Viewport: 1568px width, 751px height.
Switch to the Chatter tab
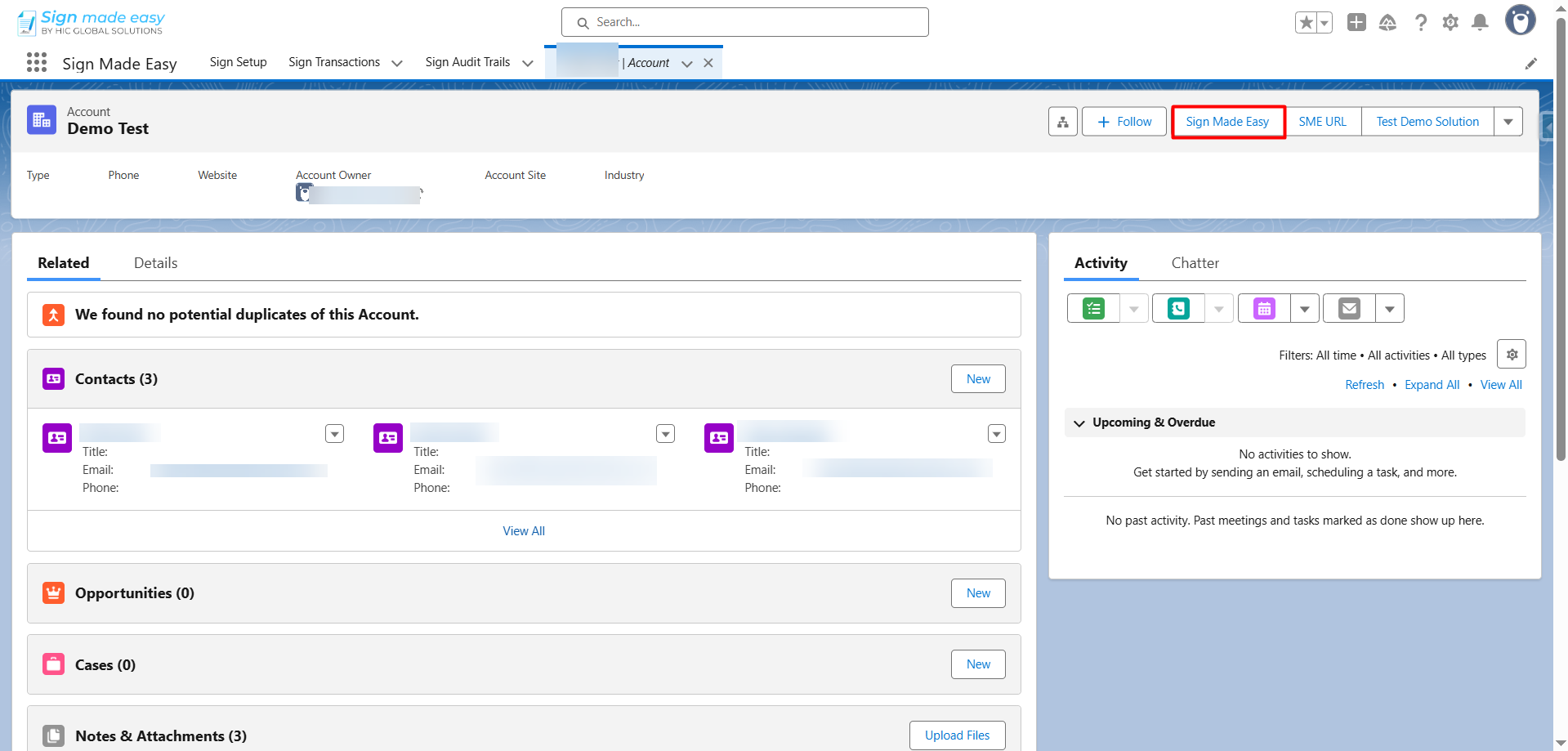(1195, 263)
